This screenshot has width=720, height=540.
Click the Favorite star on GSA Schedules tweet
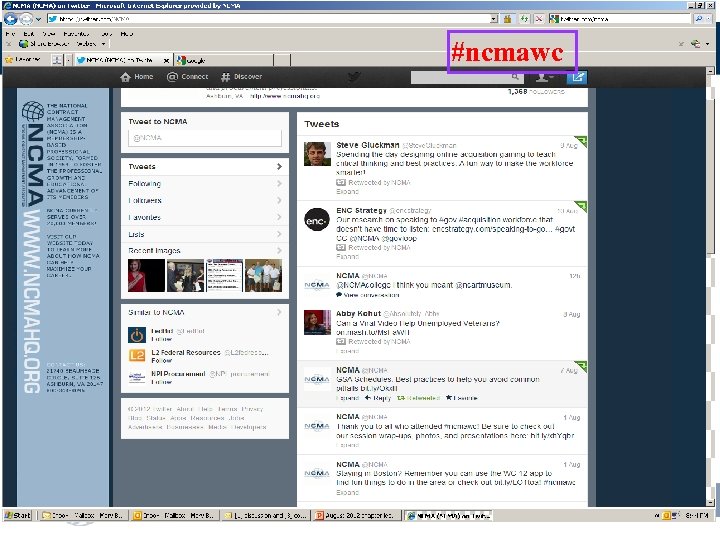point(461,398)
